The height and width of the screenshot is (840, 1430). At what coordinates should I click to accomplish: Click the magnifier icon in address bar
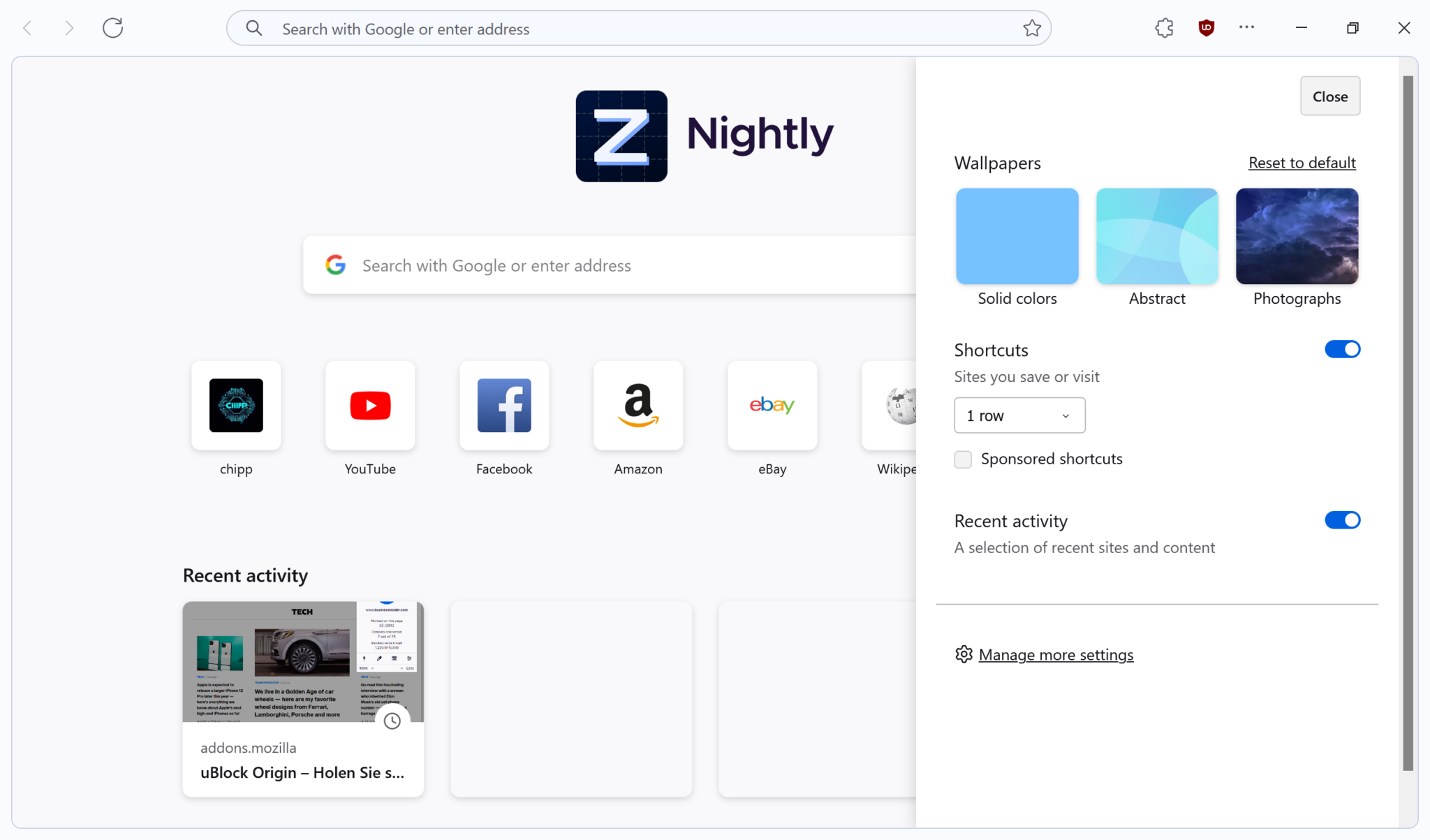254,29
